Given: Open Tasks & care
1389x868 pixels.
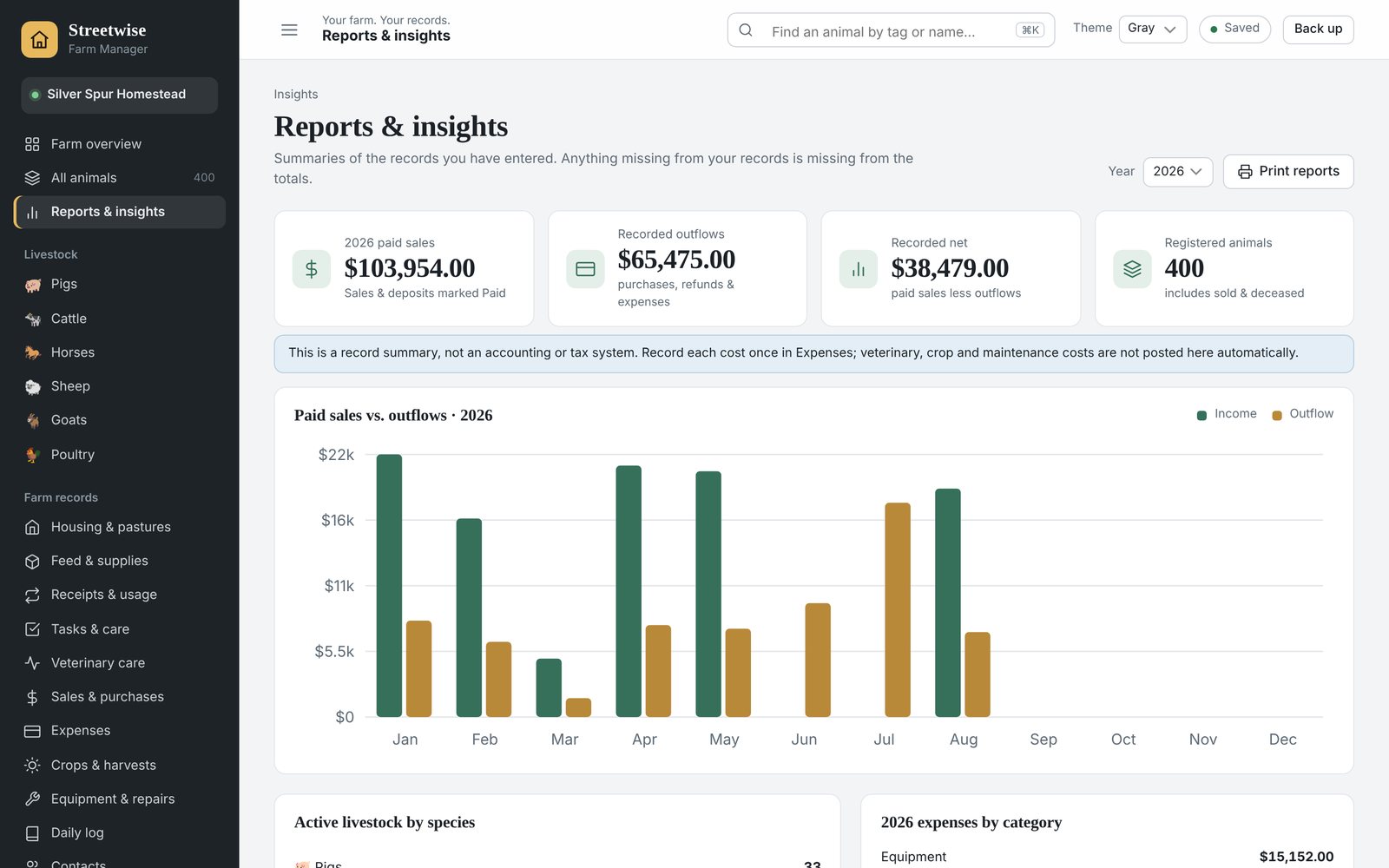Looking at the screenshot, I should click(x=120, y=628).
